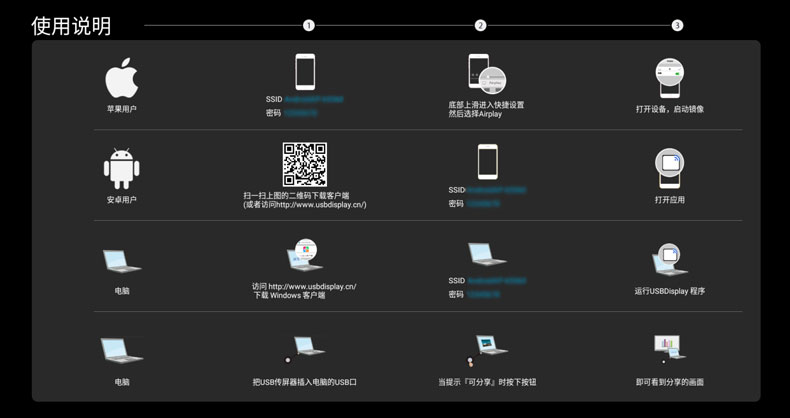The height and width of the screenshot is (418, 790).
Task: Click the laptop icon above 访问 download text
Action: (x=305, y=256)
